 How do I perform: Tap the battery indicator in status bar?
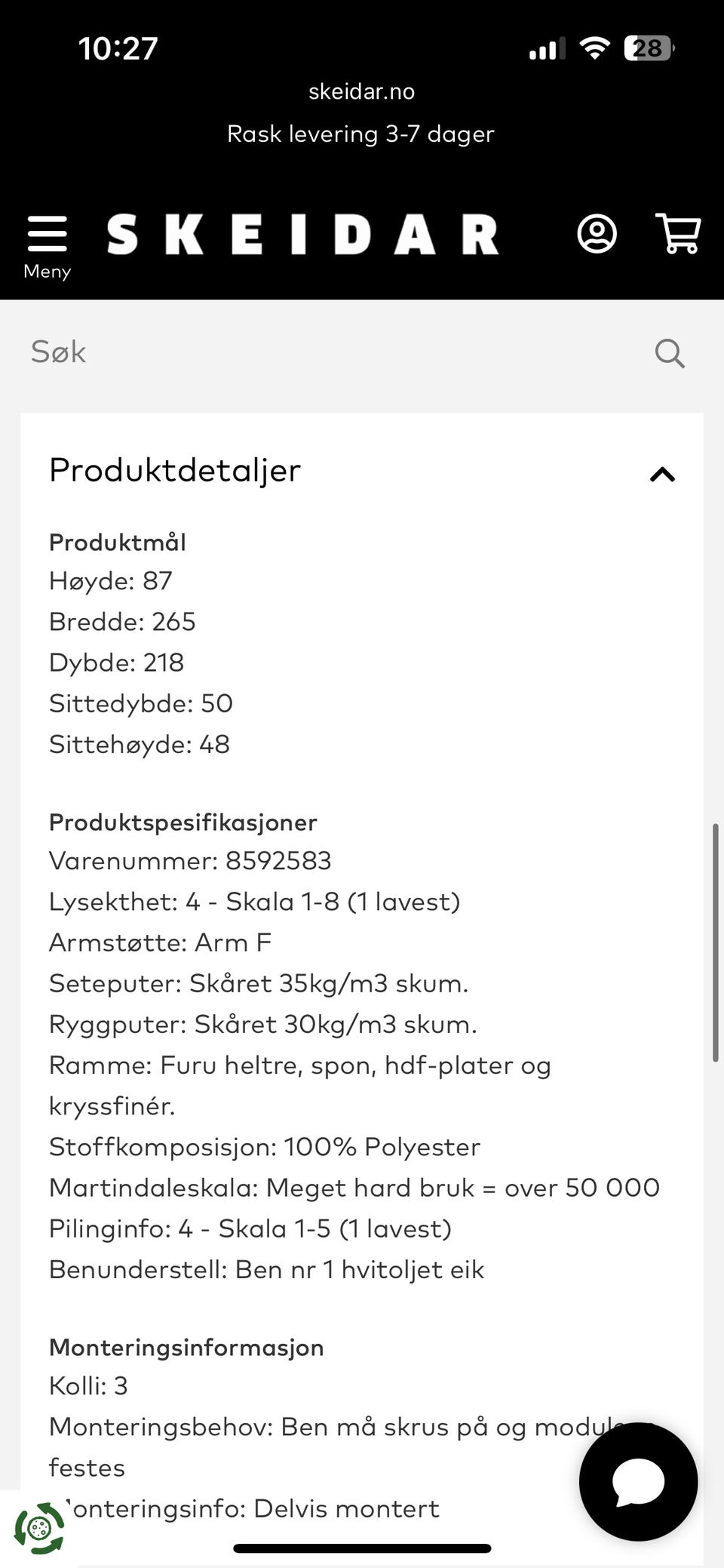[649, 48]
